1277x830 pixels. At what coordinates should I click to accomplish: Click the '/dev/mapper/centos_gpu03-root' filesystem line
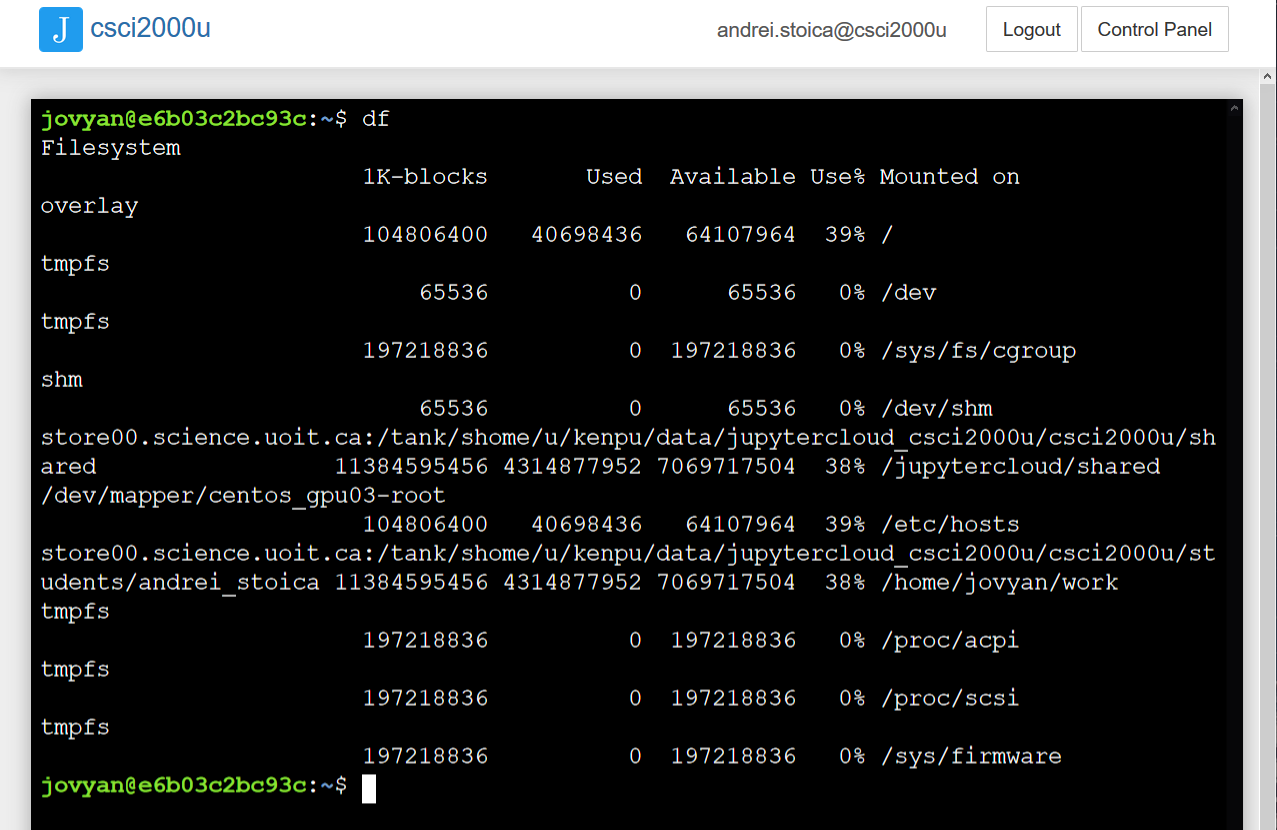(243, 496)
